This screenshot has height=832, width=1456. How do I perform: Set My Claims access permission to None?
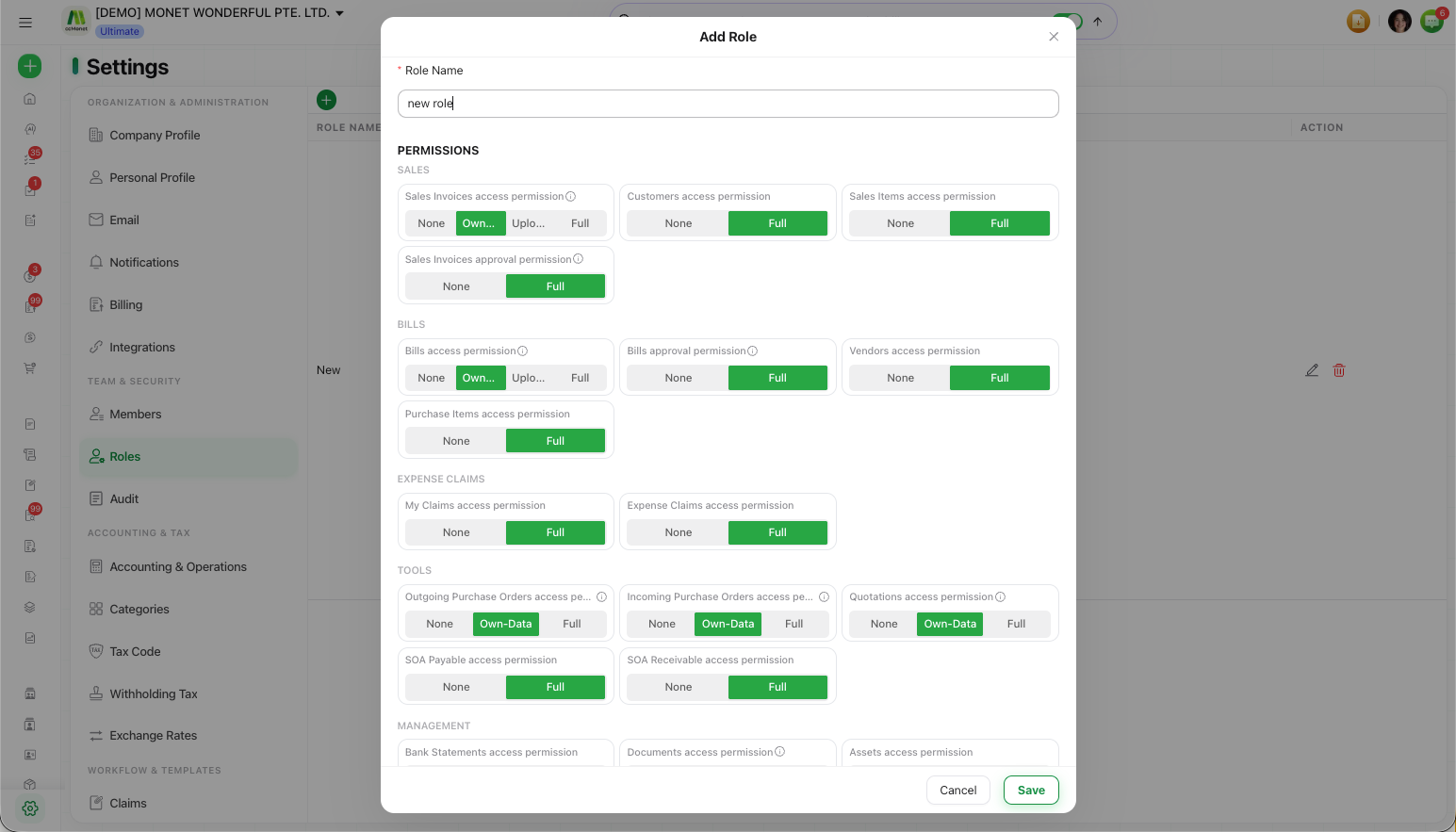(456, 532)
